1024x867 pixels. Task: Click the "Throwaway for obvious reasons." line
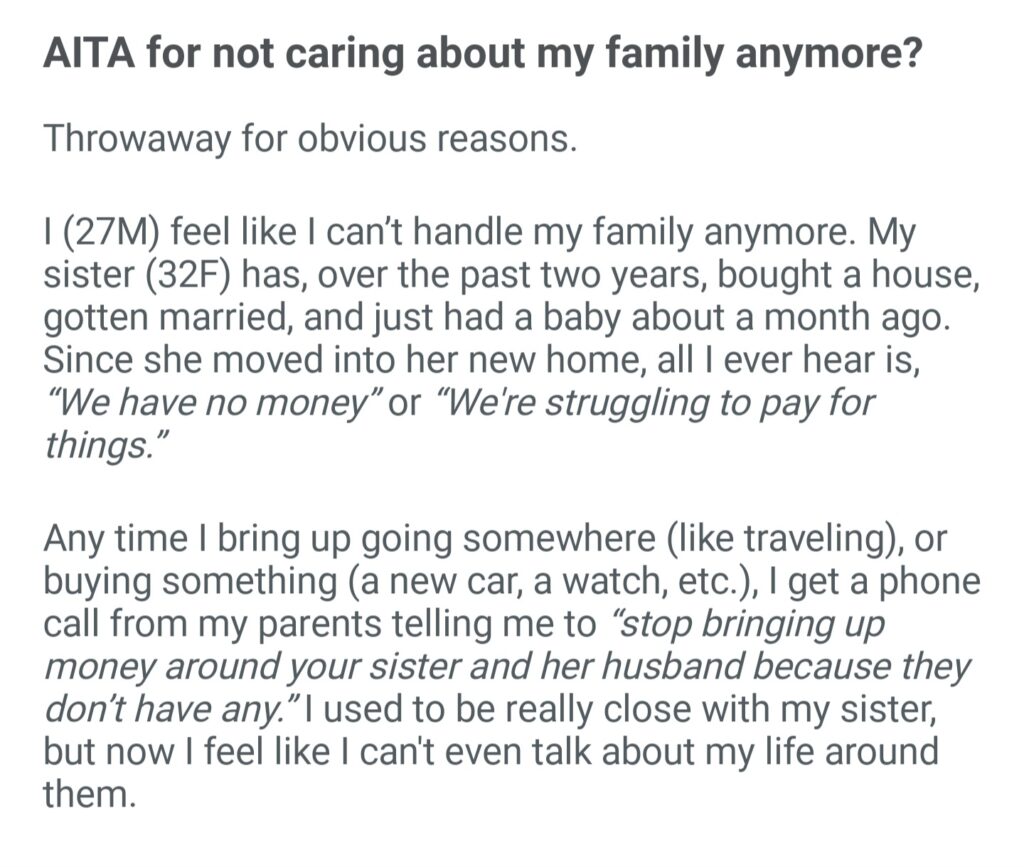pos(310,139)
